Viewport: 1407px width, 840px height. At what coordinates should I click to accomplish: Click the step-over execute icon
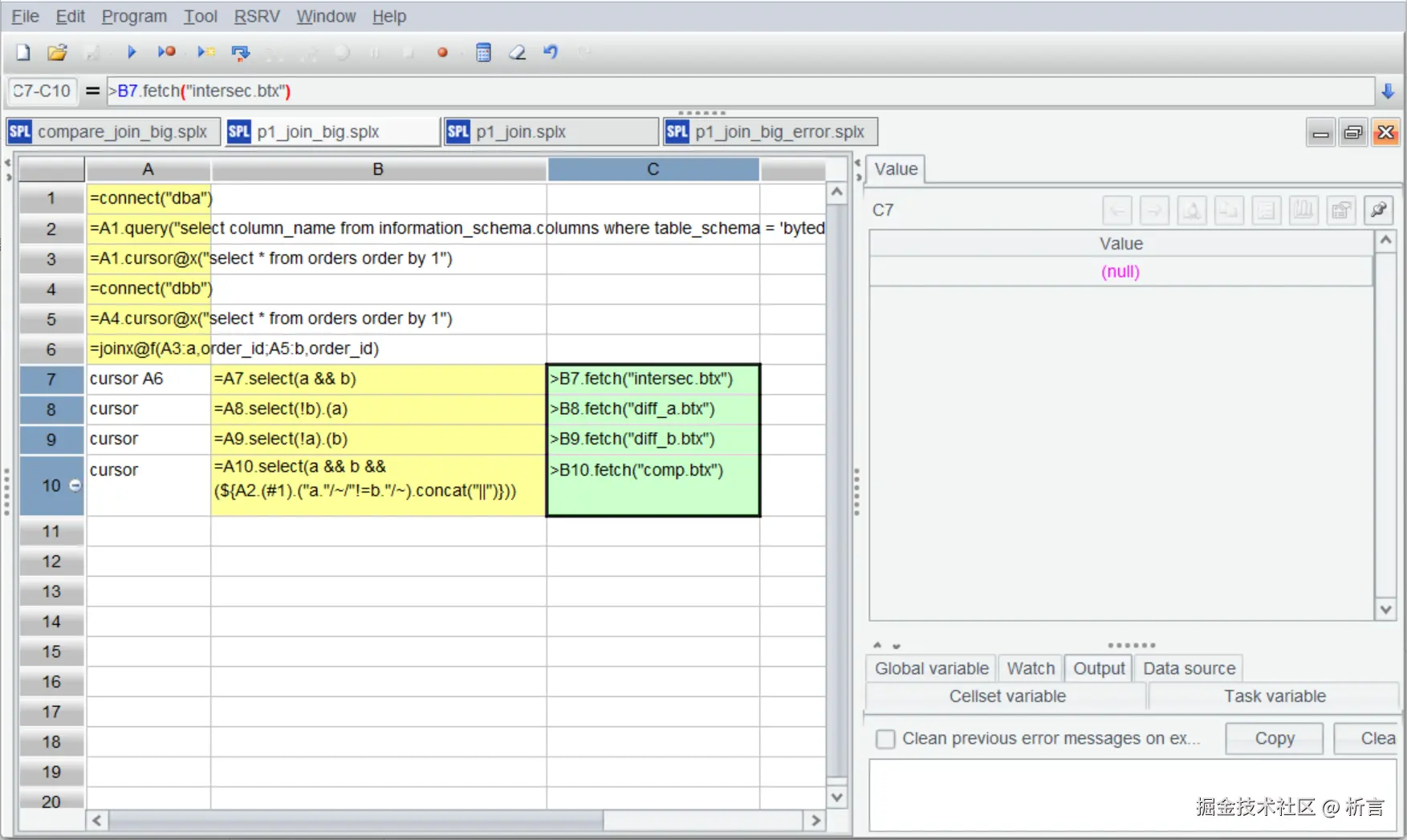pos(240,53)
